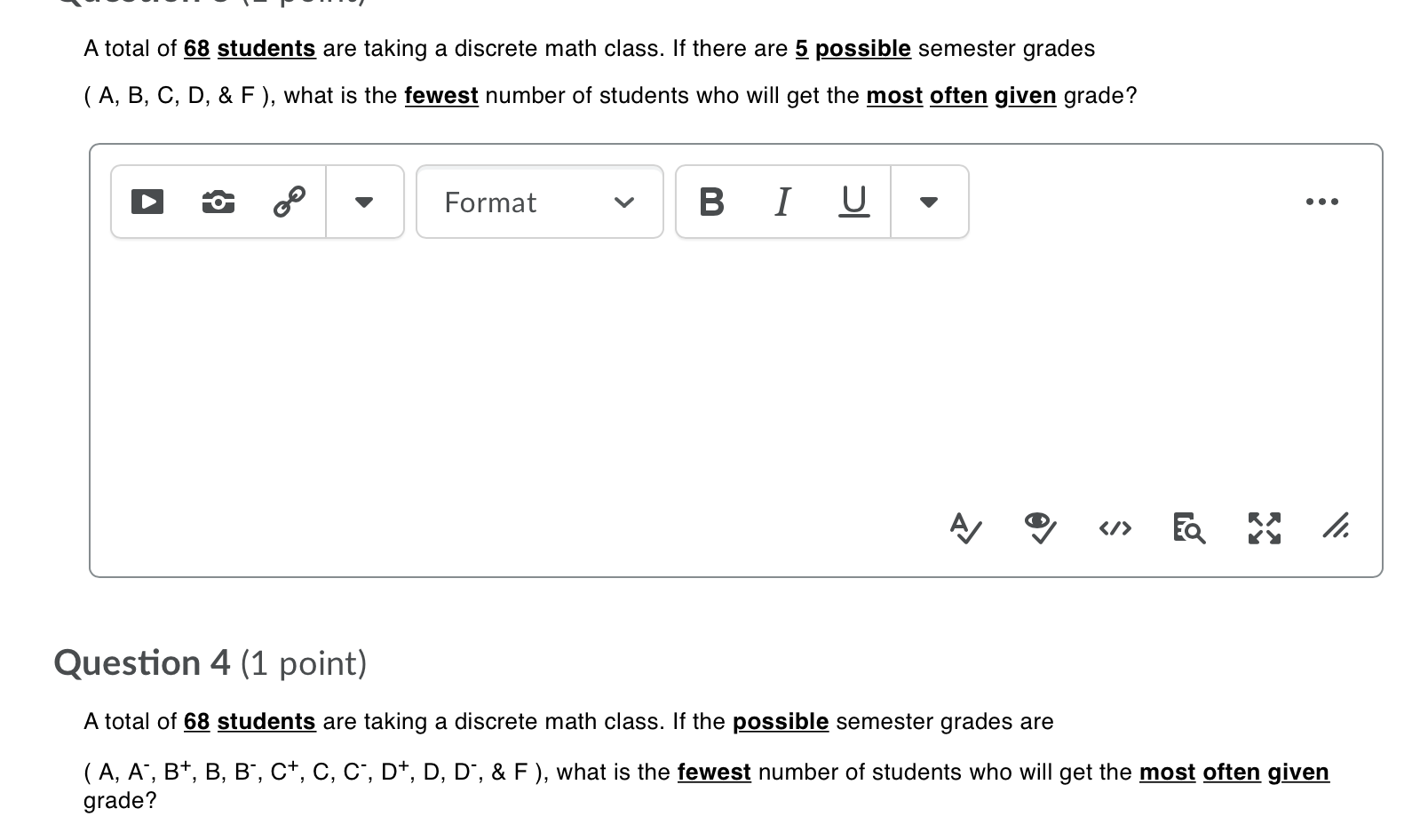Open the Insert Stuff media tool
This screenshot has height=840, width=1428.
pyautogui.click(x=147, y=202)
